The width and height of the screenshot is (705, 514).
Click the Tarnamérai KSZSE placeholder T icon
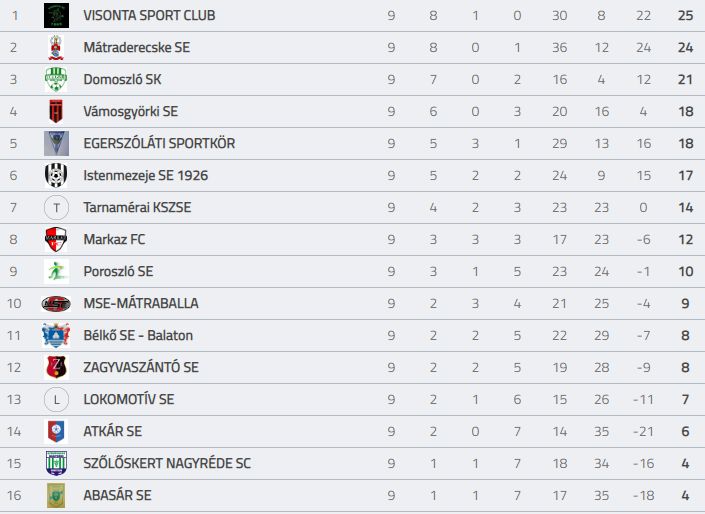tap(56, 207)
